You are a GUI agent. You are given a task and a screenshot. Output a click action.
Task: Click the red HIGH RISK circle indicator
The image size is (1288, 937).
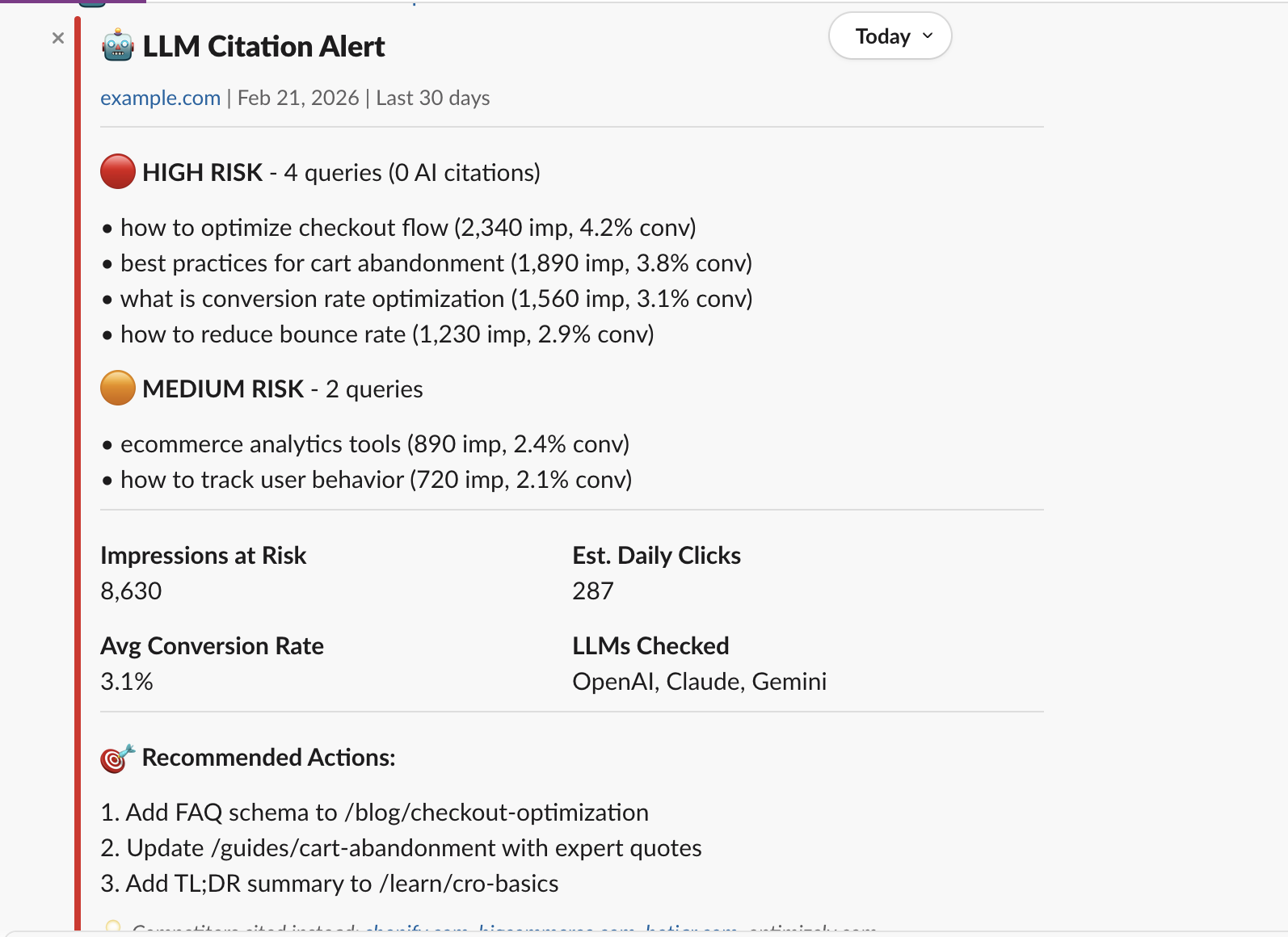click(x=117, y=171)
